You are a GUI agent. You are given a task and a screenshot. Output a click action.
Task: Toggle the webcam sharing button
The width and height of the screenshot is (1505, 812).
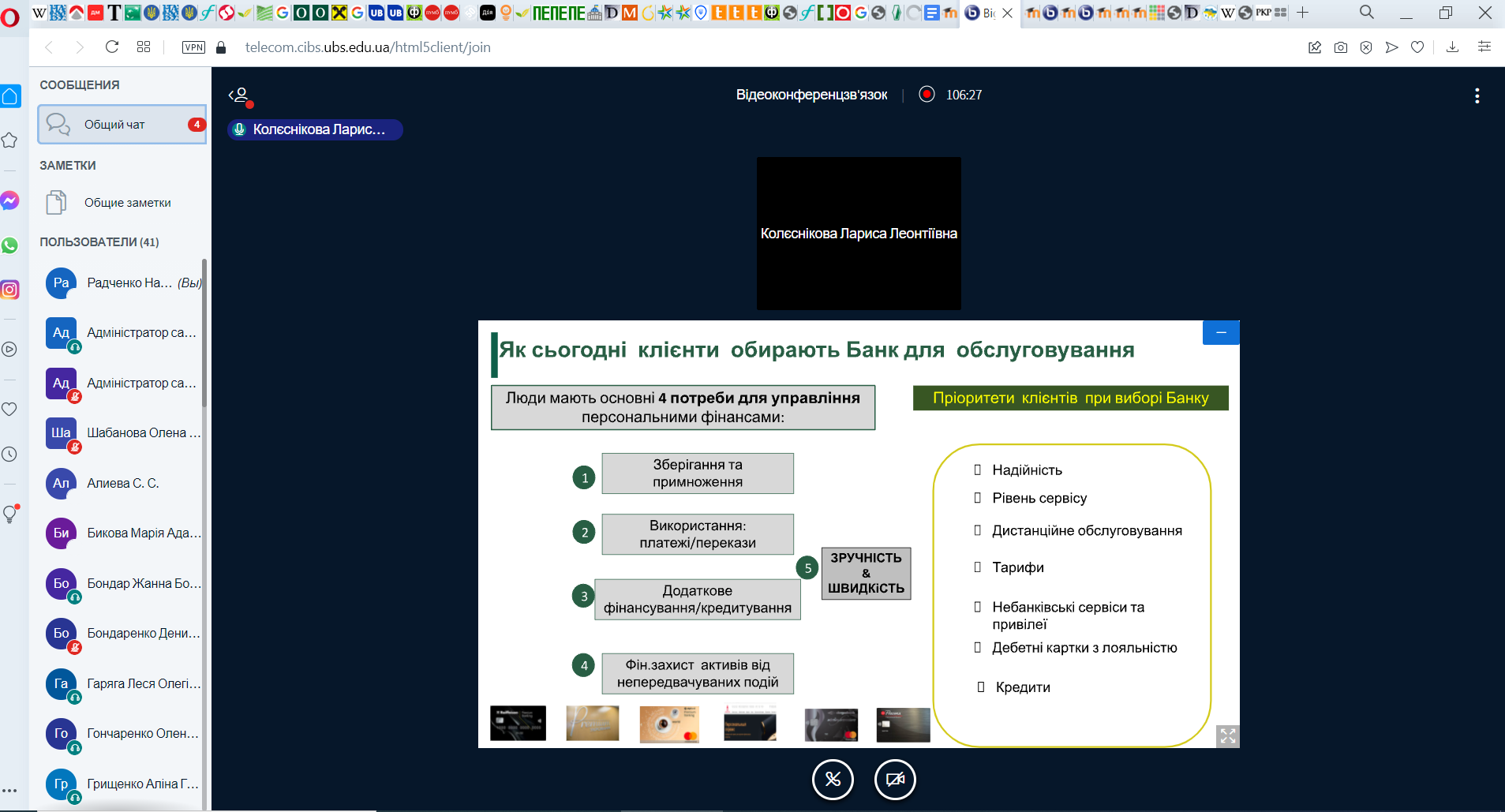point(895,780)
